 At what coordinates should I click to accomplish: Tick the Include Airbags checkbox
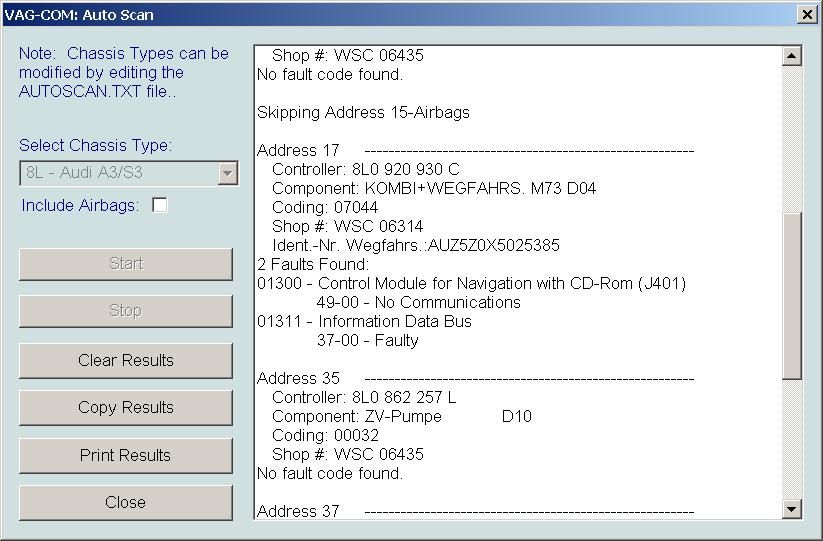point(160,205)
